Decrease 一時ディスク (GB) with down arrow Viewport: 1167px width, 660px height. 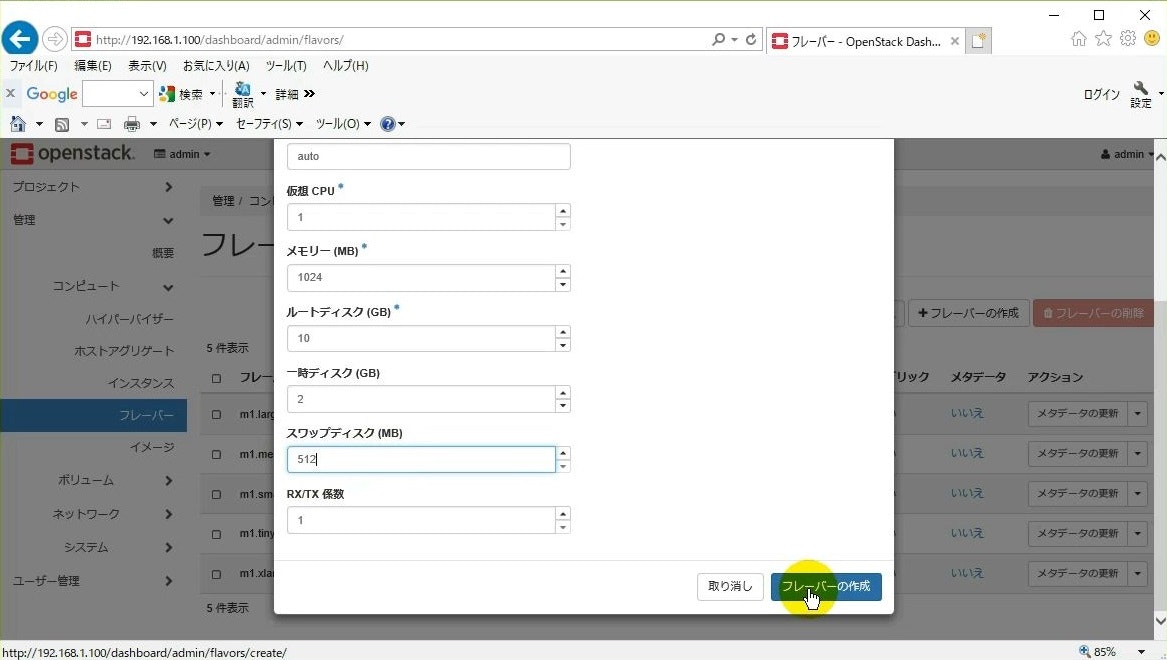(x=563, y=406)
